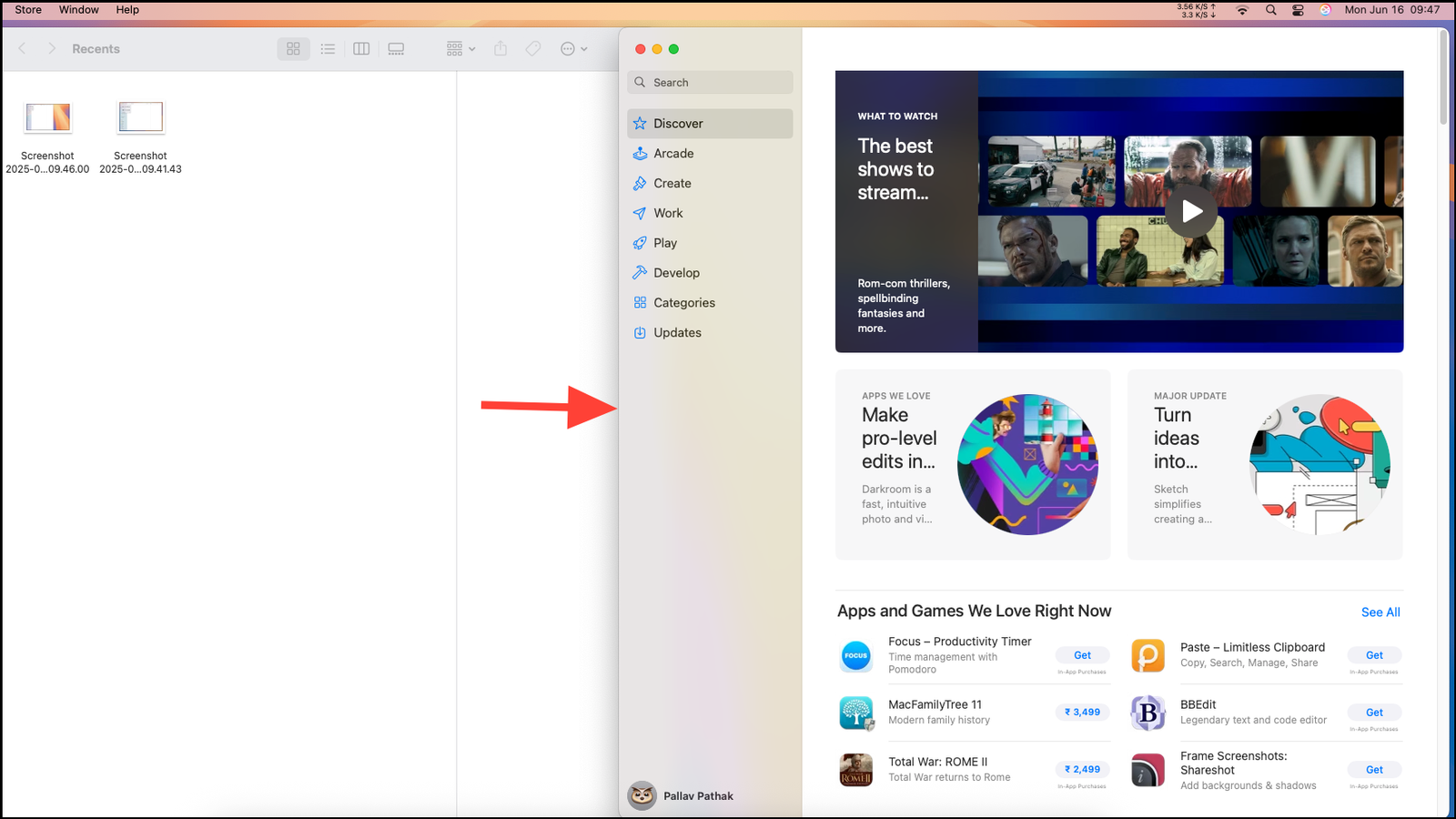Switch Finder to gallery view
Image resolution: width=1456 pixels, height=819 pixels.
point(396,48)
